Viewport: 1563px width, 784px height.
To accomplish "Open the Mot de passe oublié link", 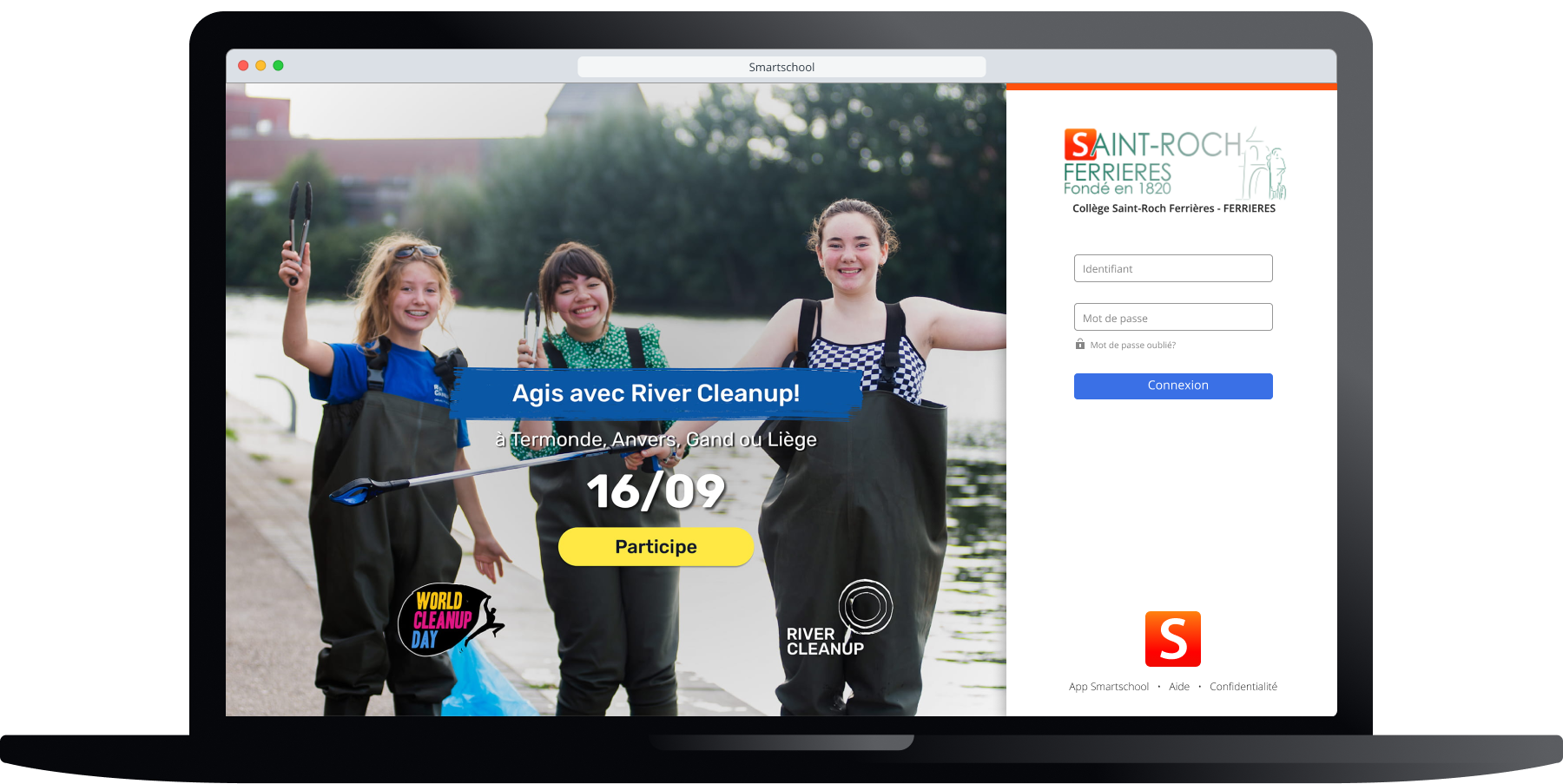I will [x=1132, y=346].
